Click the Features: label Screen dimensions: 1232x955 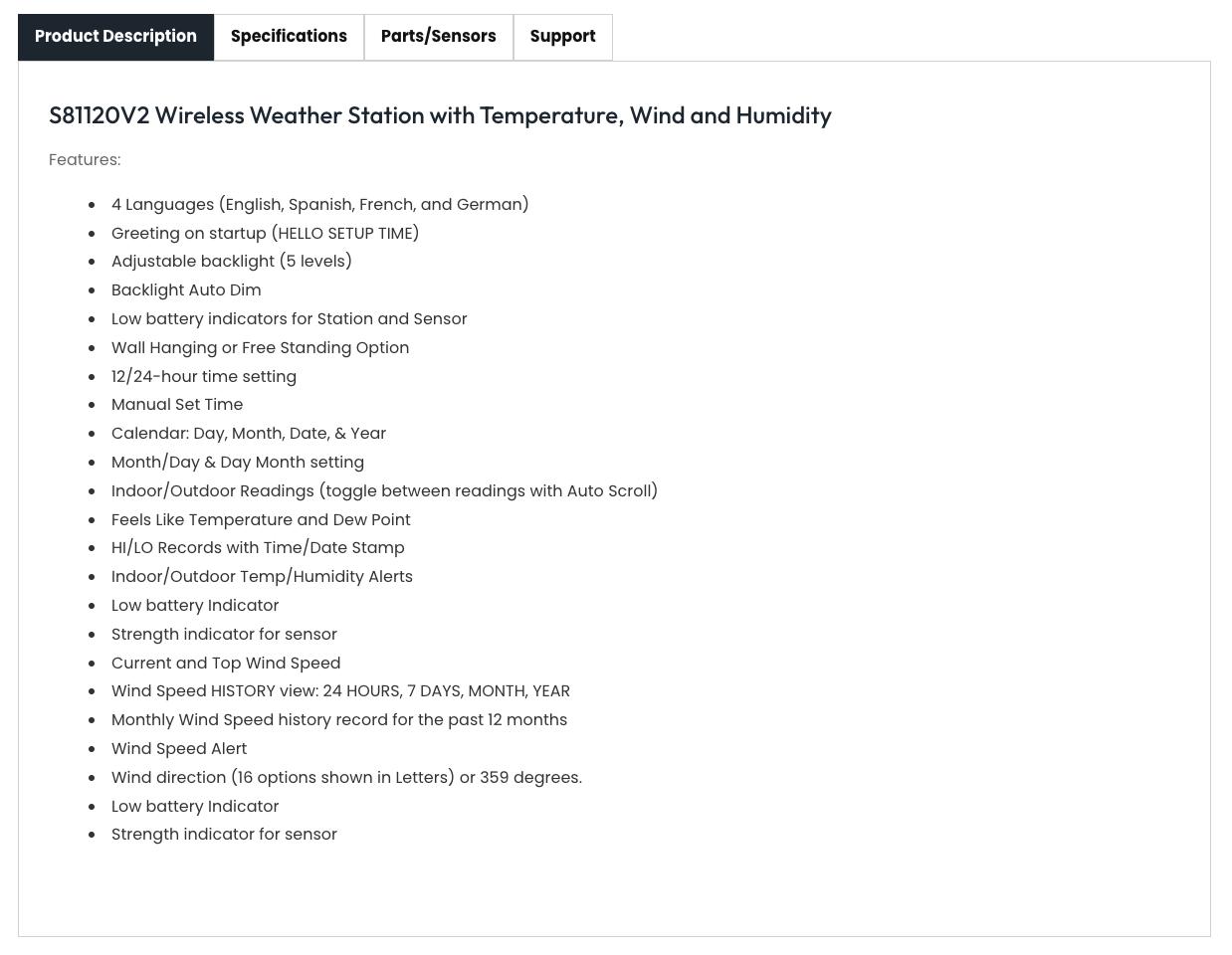tap(85, 160)
